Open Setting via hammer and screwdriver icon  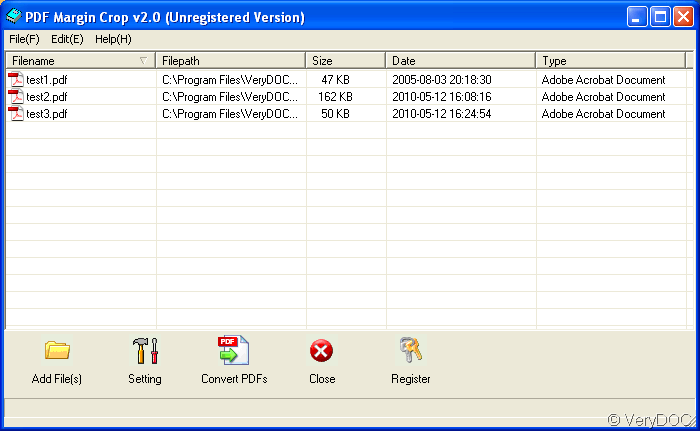point(145,351)
